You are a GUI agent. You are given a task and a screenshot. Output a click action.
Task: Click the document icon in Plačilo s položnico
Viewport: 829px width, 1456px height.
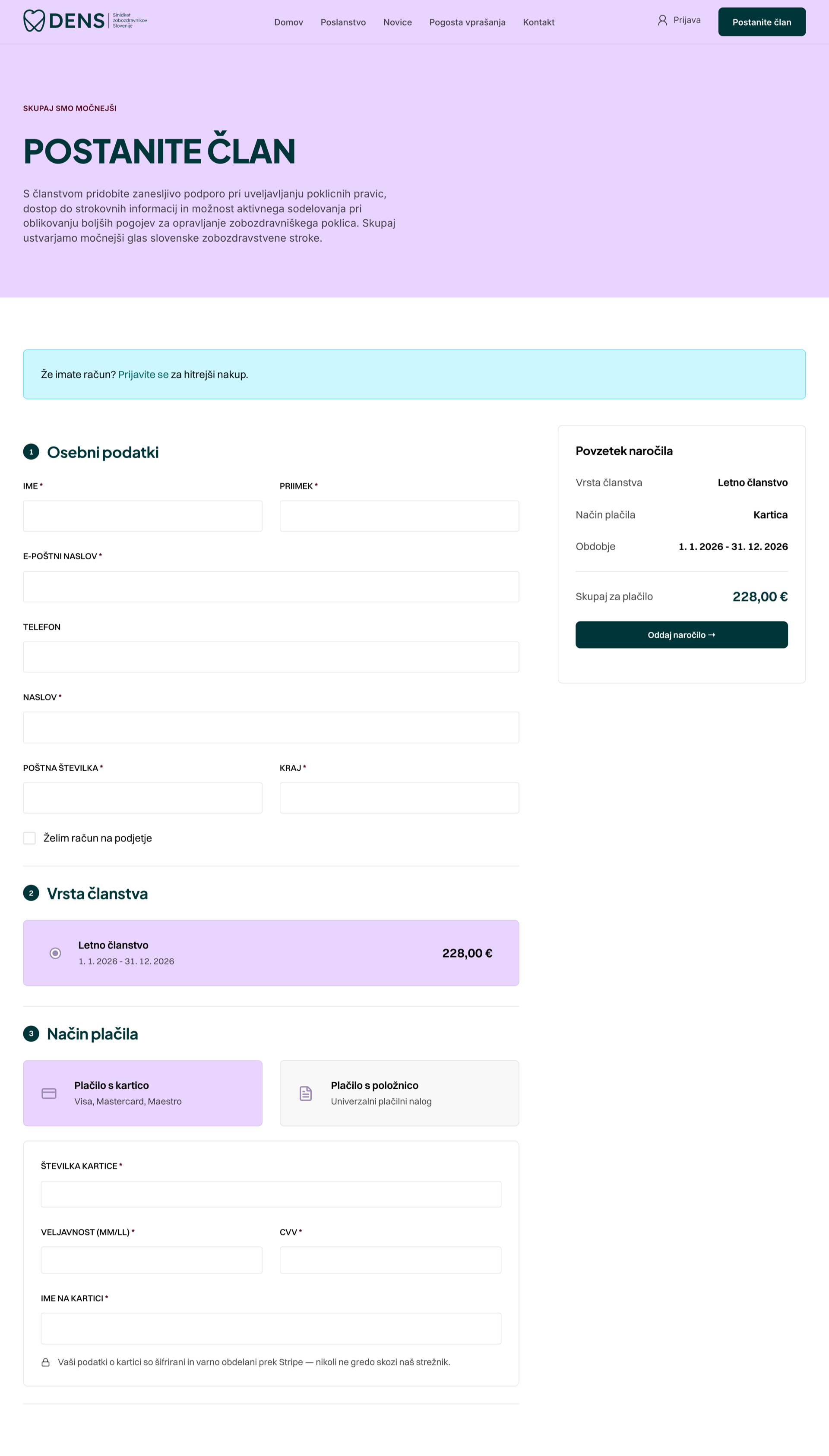point(306,1093)
